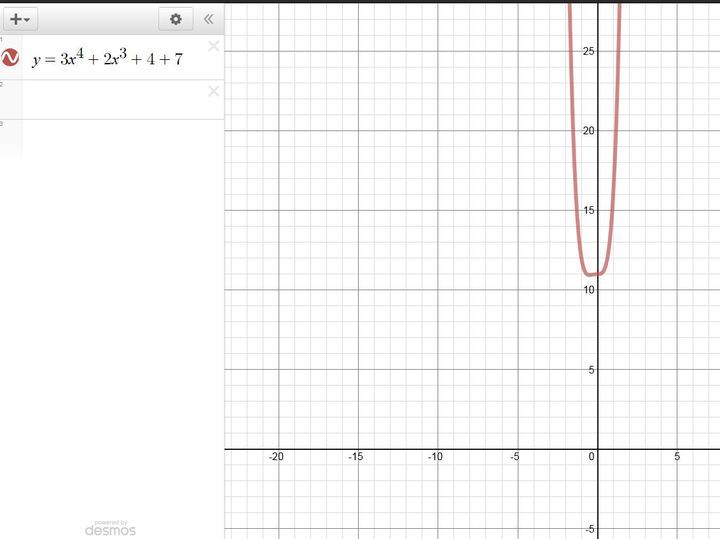Click the x-axis label -20

point(276,457)
